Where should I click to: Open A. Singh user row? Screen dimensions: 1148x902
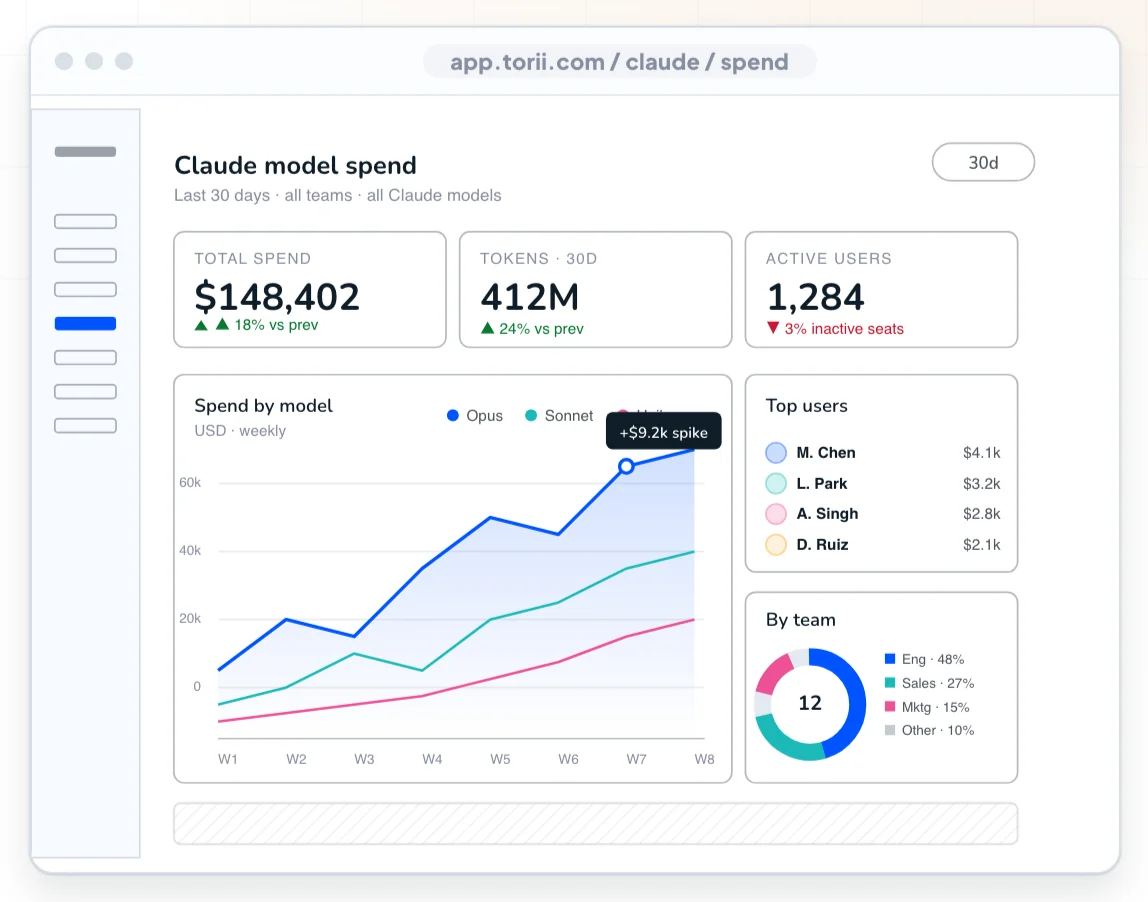click(882, 514)
